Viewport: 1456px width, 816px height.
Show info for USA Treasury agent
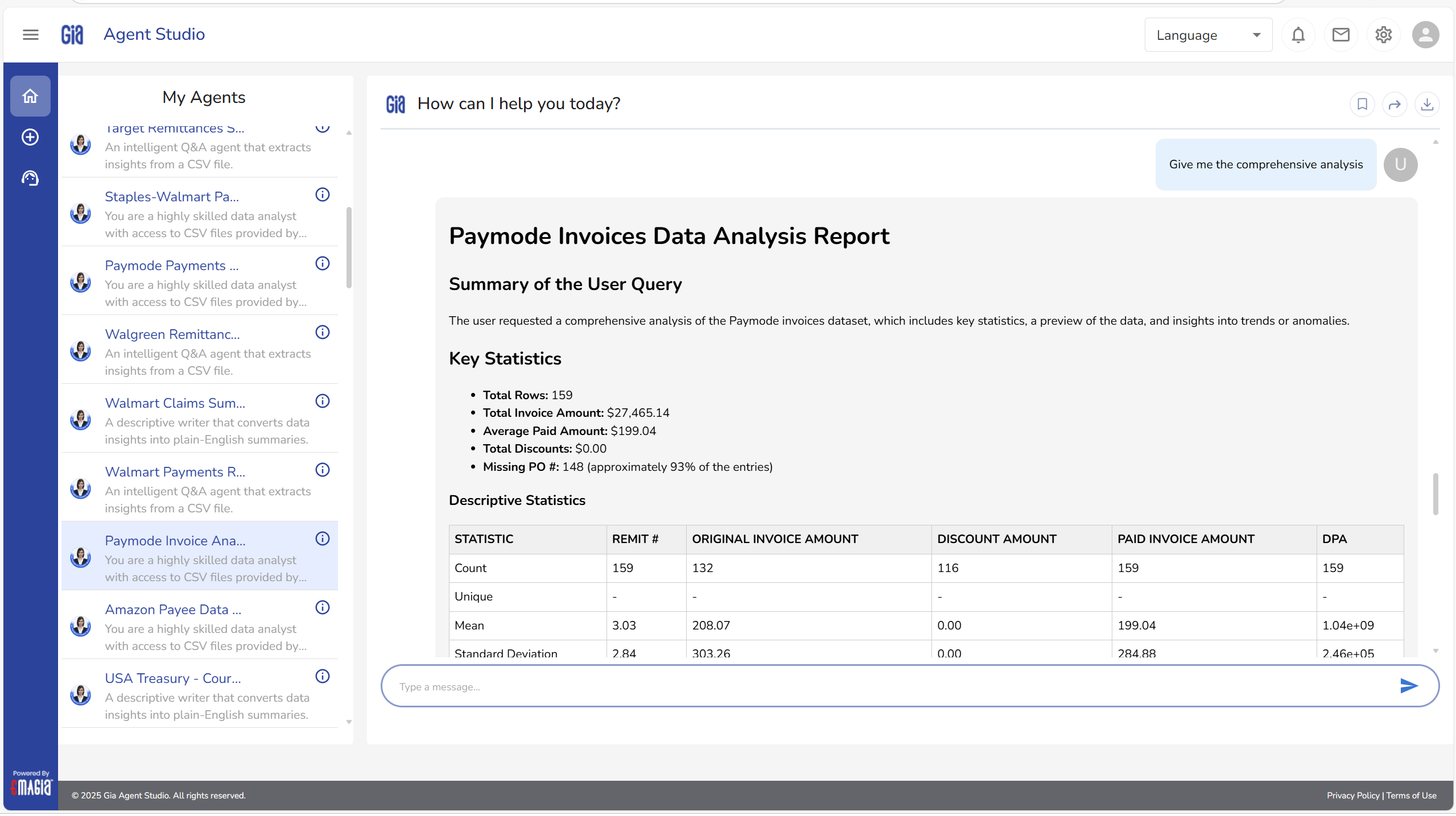pos(323,676)
